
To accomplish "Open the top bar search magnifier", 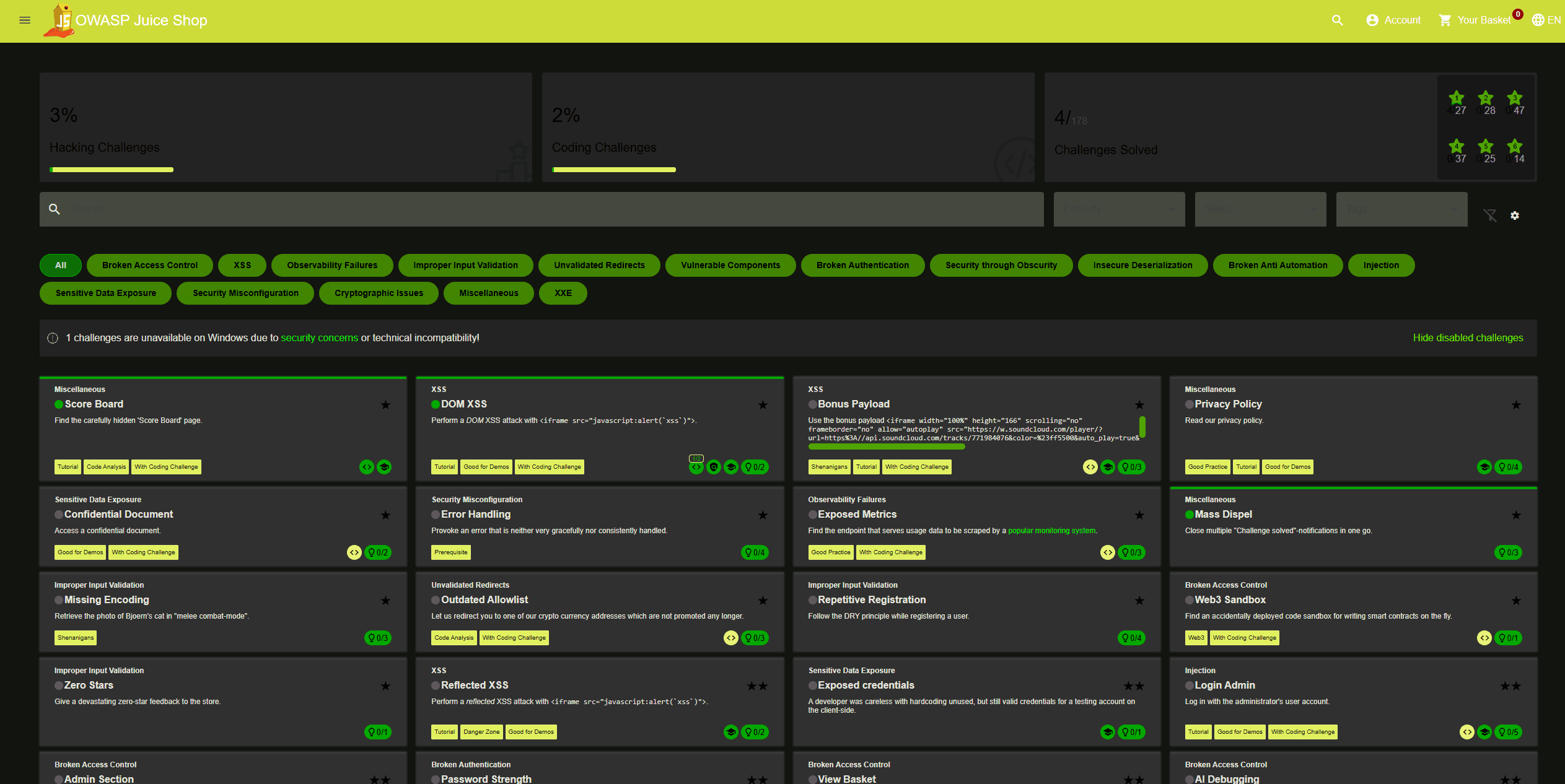I will point(1337,20).
